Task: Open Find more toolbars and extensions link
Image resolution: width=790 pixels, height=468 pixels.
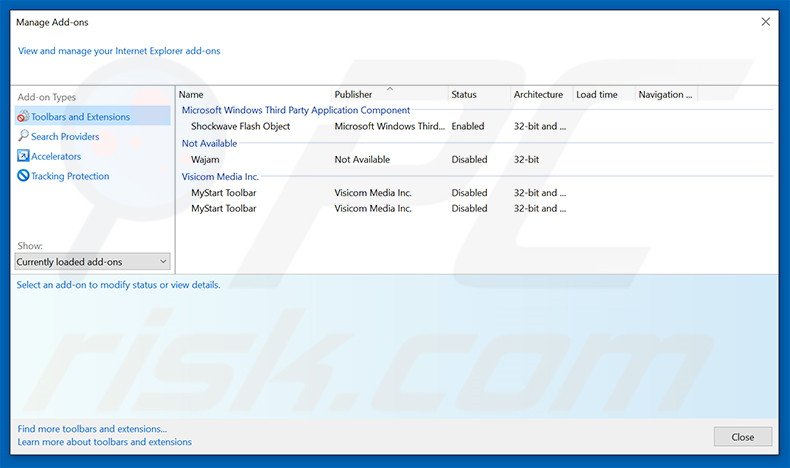Action: click(92, 429)
